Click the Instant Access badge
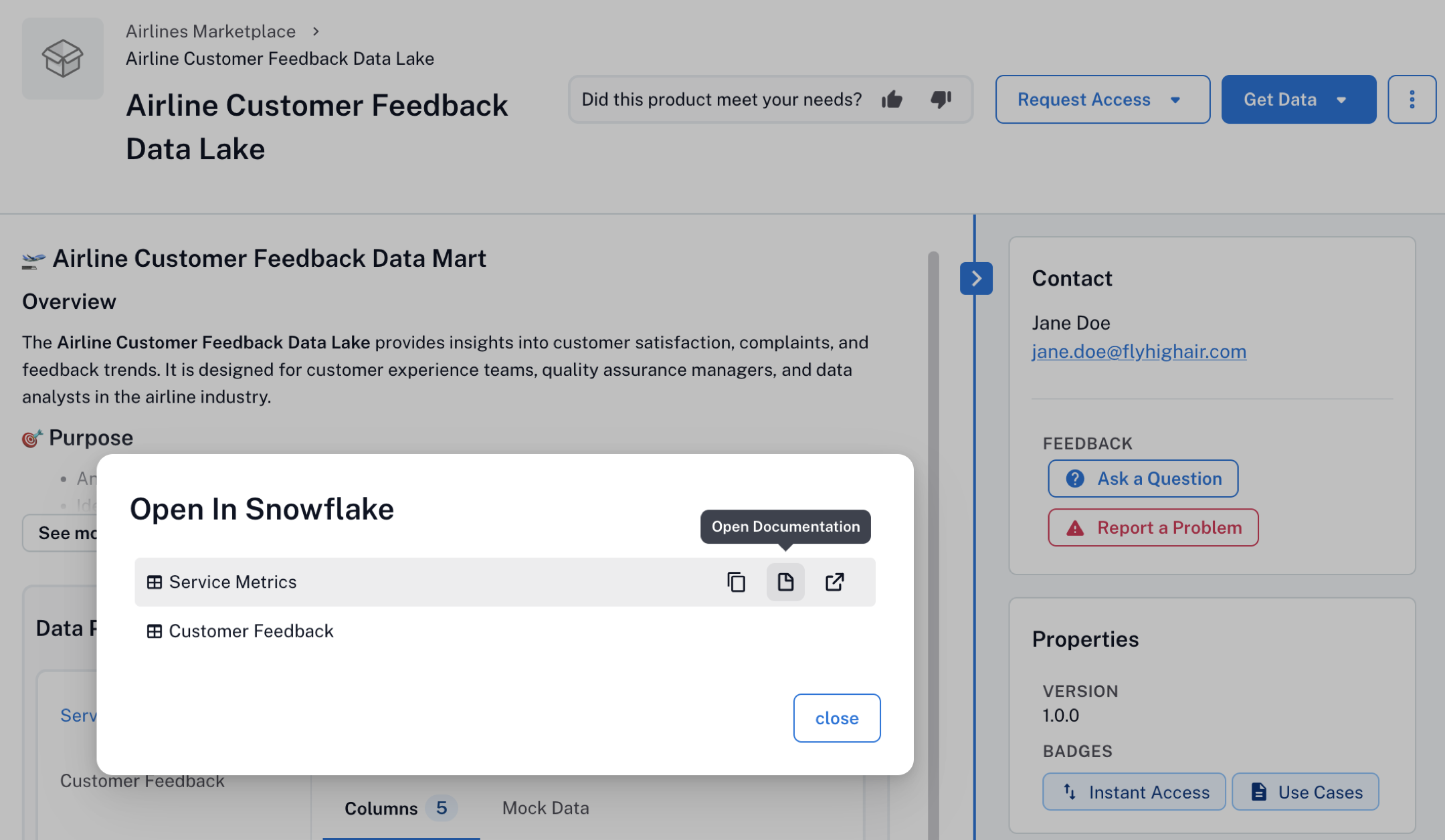1445x840 pixels. pyautogui.click(x=1134, y=792)
